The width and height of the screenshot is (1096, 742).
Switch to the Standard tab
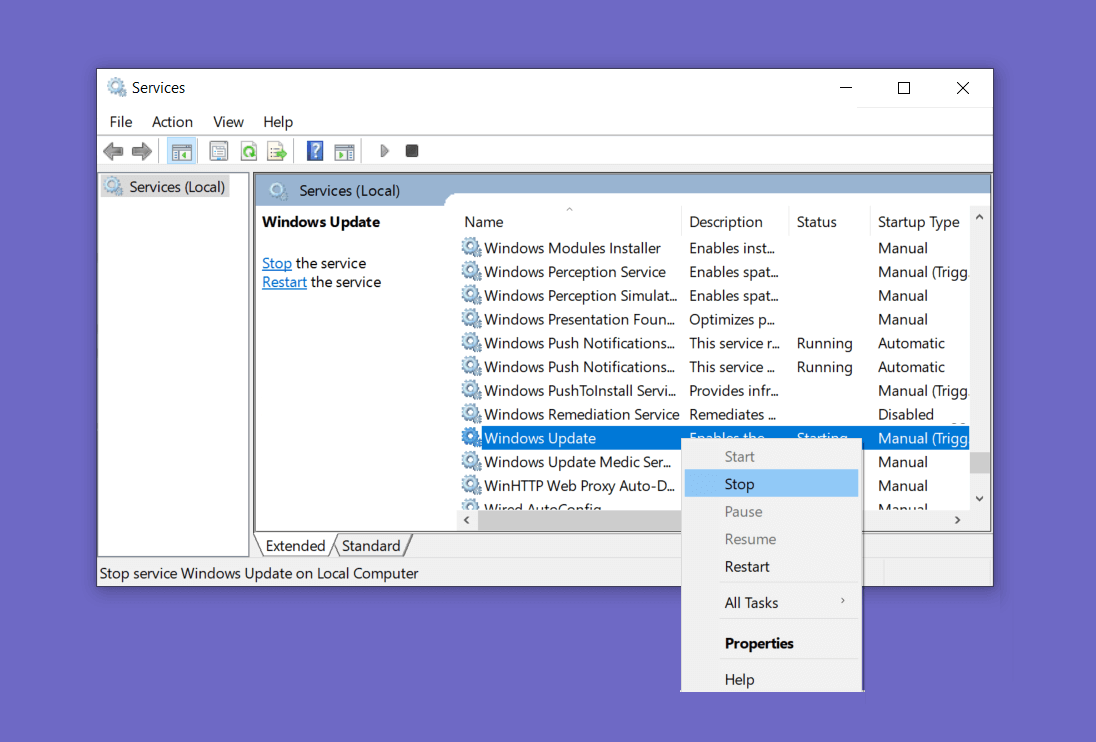pos(371,546)
